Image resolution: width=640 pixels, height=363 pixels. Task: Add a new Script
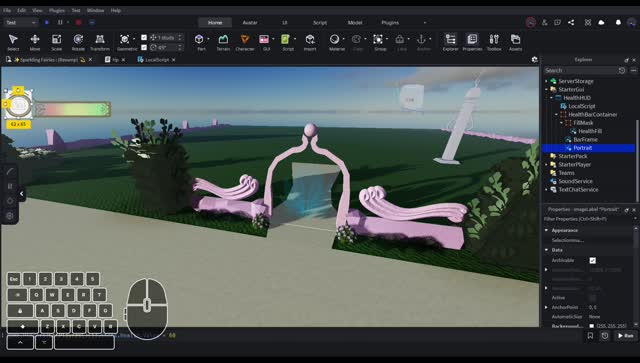pyautogui.click(x=286, y=39)
